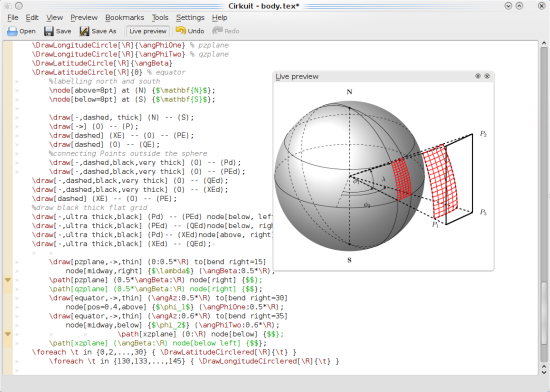Screen dimensions: 550x392
Task: Collapse fold marker at \path[pzplane] line
Action: click(x=8, y=280)
